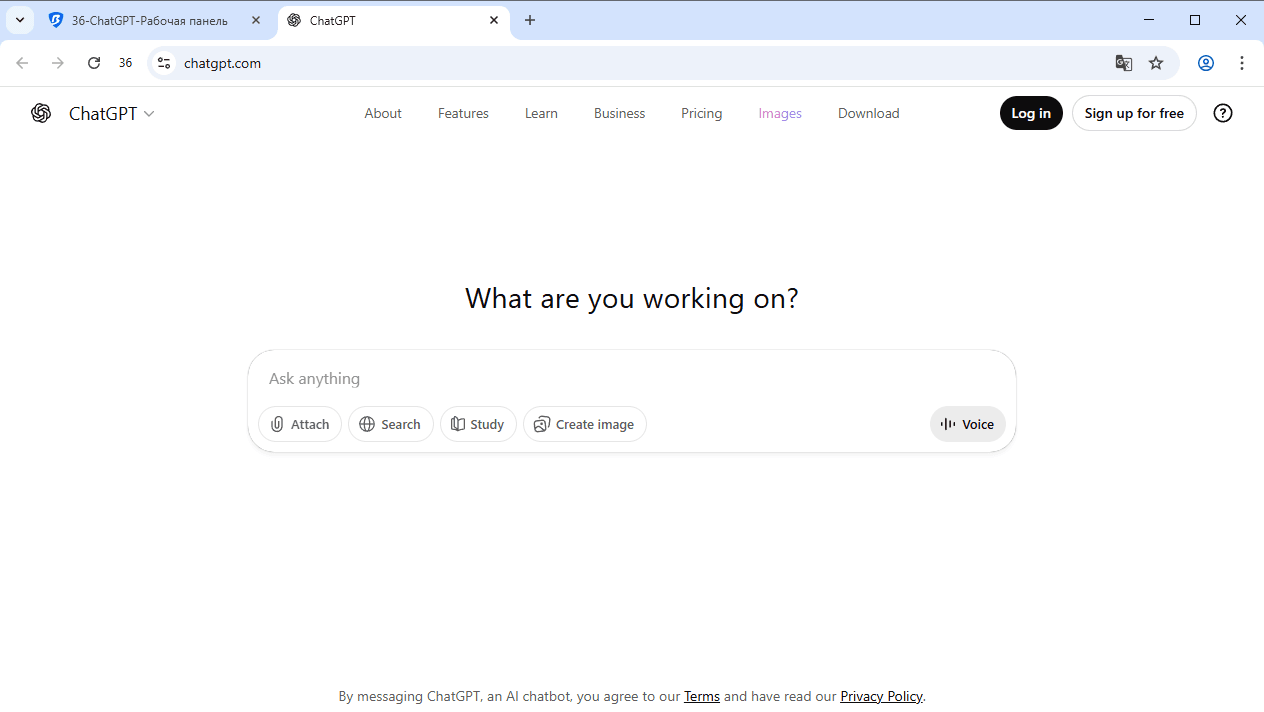The image size is (1264, 712).
Task: Select the Create image option
Action: [x=584, y=424]
